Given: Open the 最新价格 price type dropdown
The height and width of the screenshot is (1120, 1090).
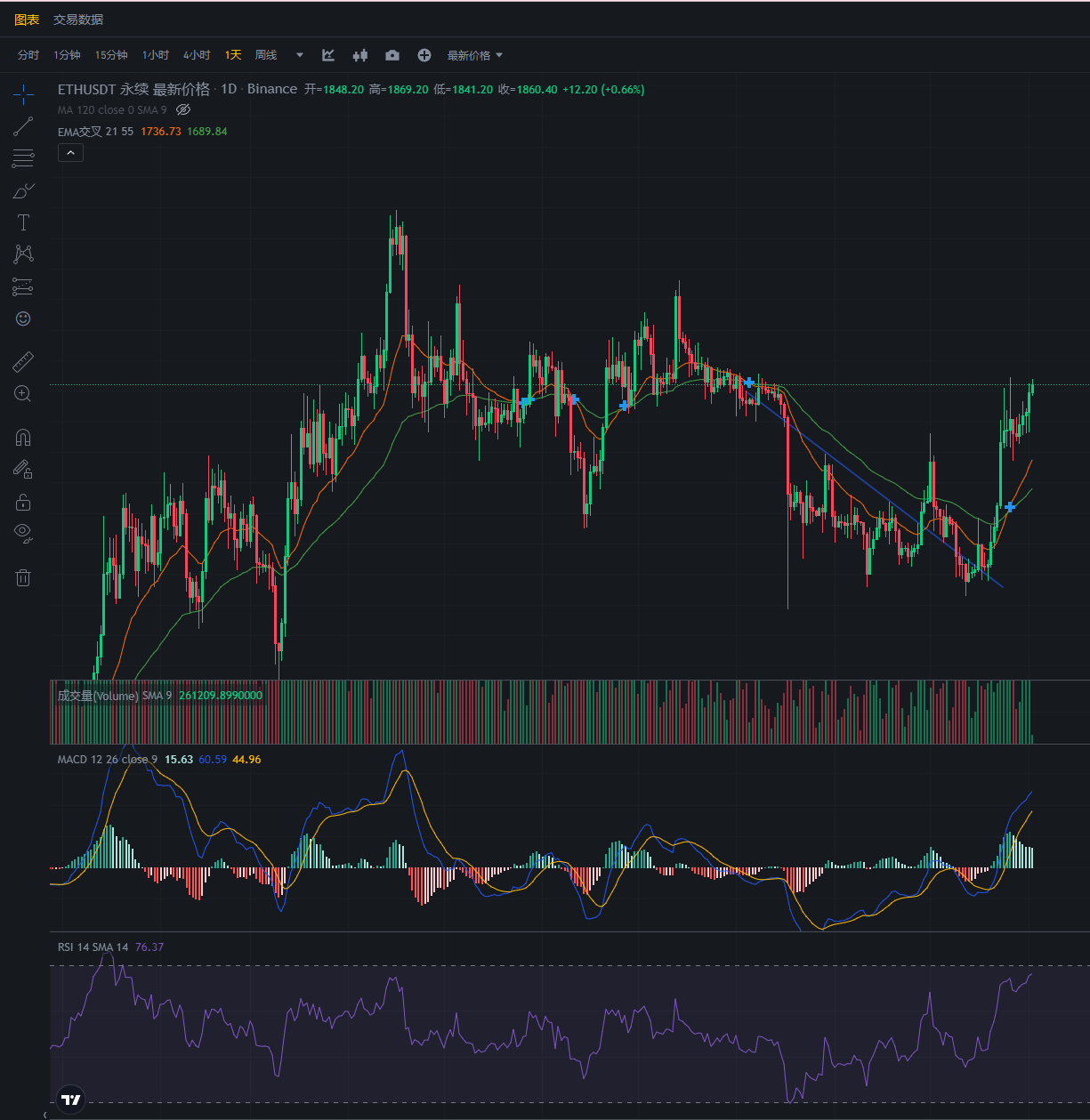Looking at the screenshot, I should click(475, 55).
